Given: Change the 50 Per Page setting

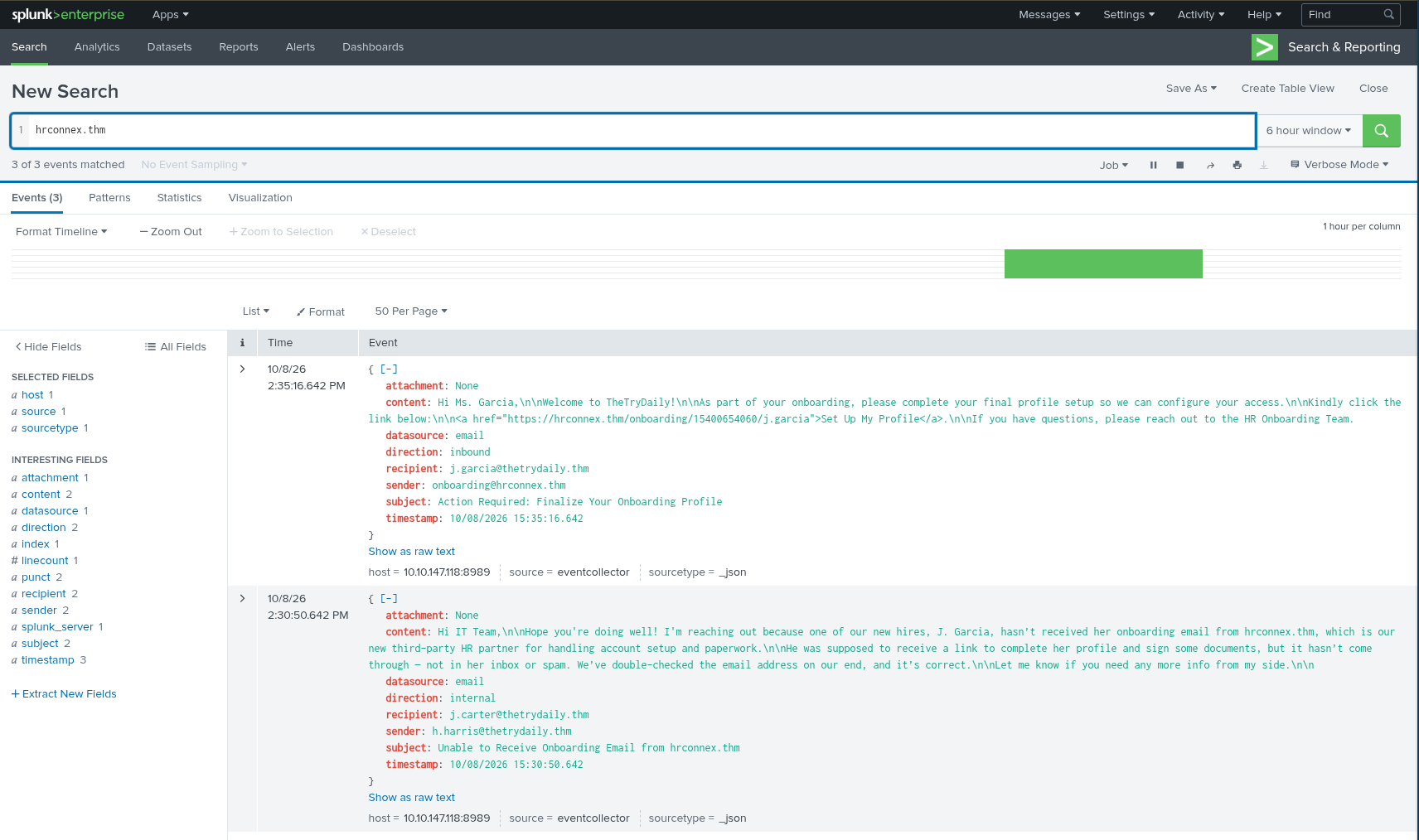Looking at the screenshot, I should coord(411,311).
